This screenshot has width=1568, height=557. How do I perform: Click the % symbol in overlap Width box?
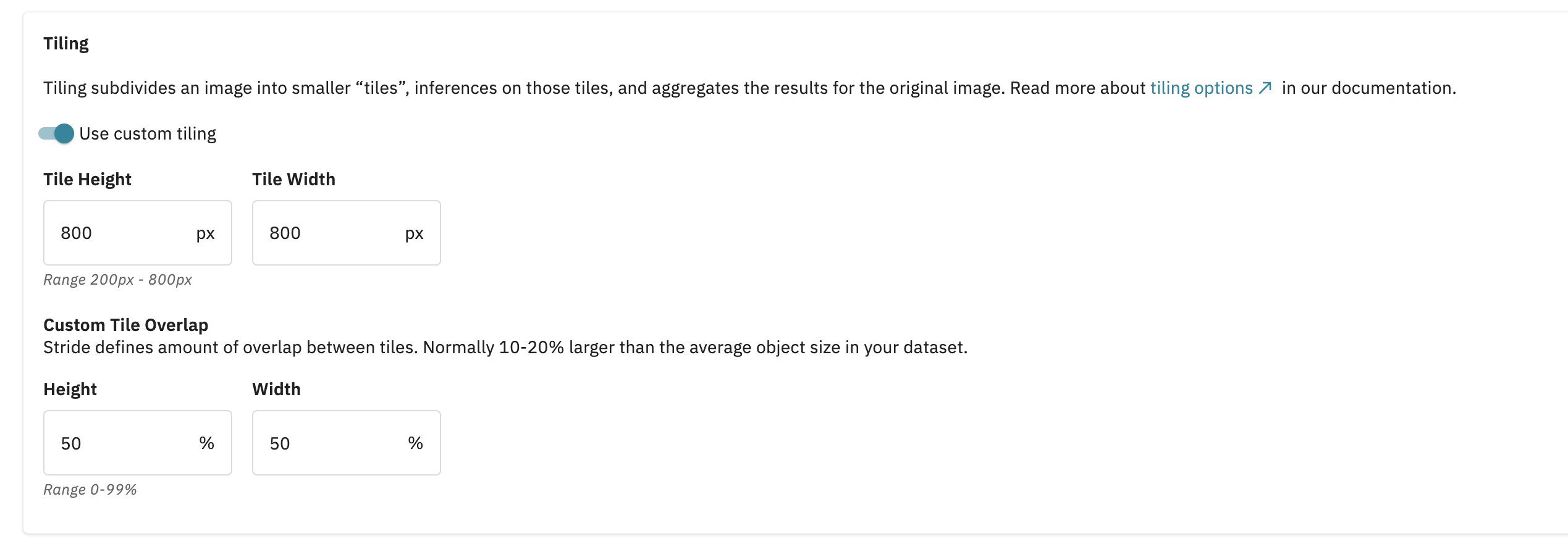pos(415,443)
